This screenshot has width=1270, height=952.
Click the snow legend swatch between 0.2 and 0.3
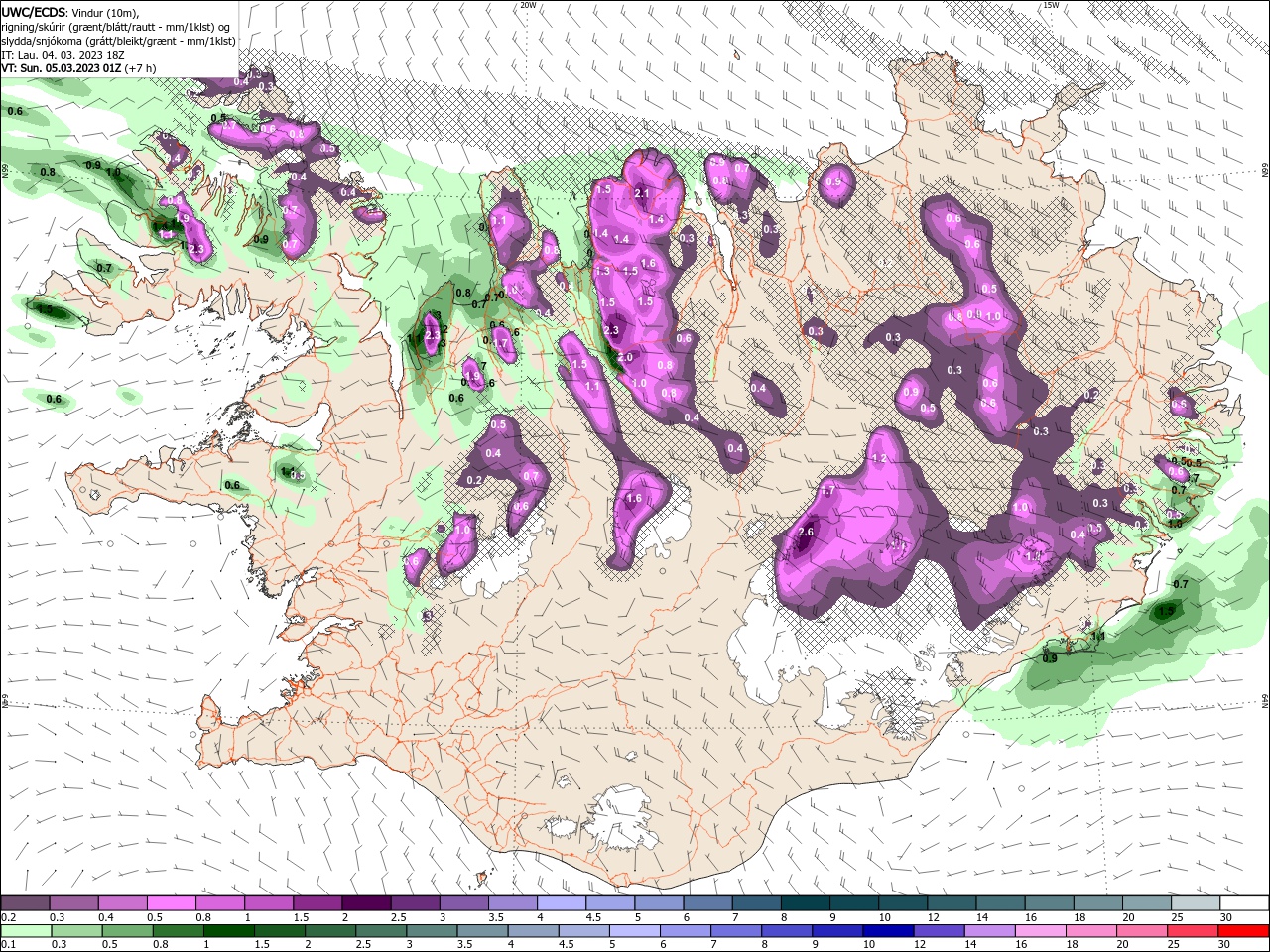[26, 902]
